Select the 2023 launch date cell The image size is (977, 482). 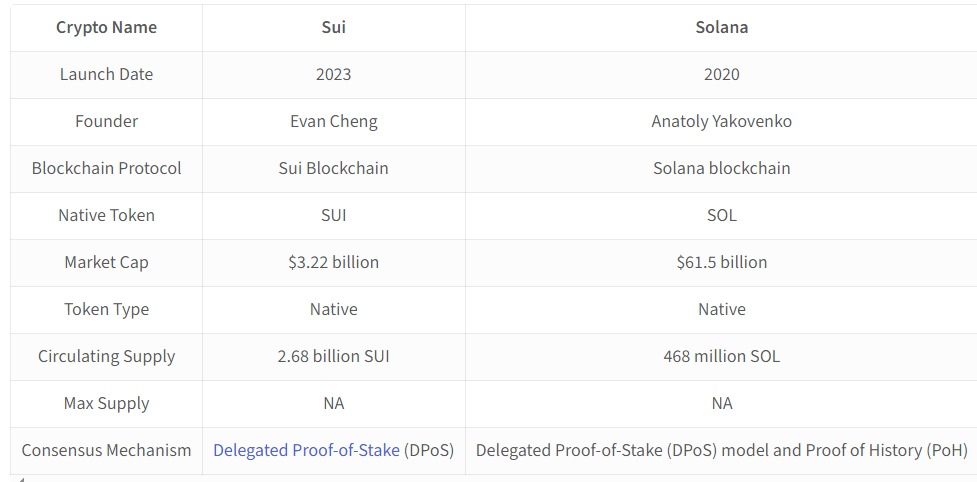[x=333, y=74]
